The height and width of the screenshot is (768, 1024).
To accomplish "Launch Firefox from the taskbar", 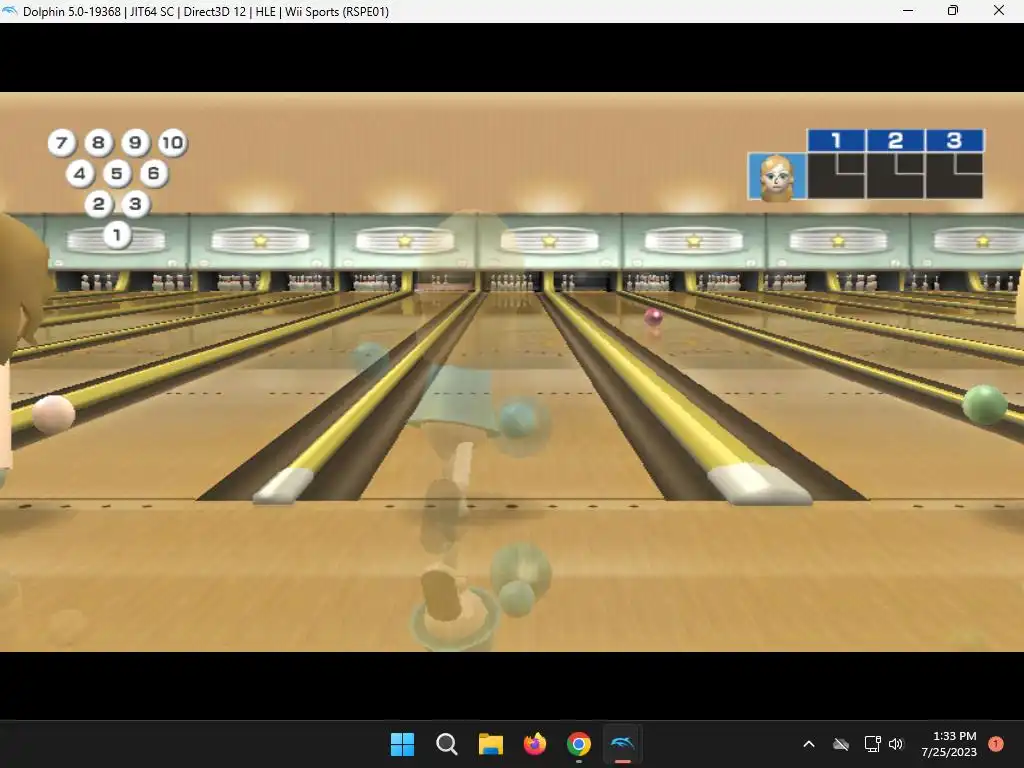I will 535,744.
